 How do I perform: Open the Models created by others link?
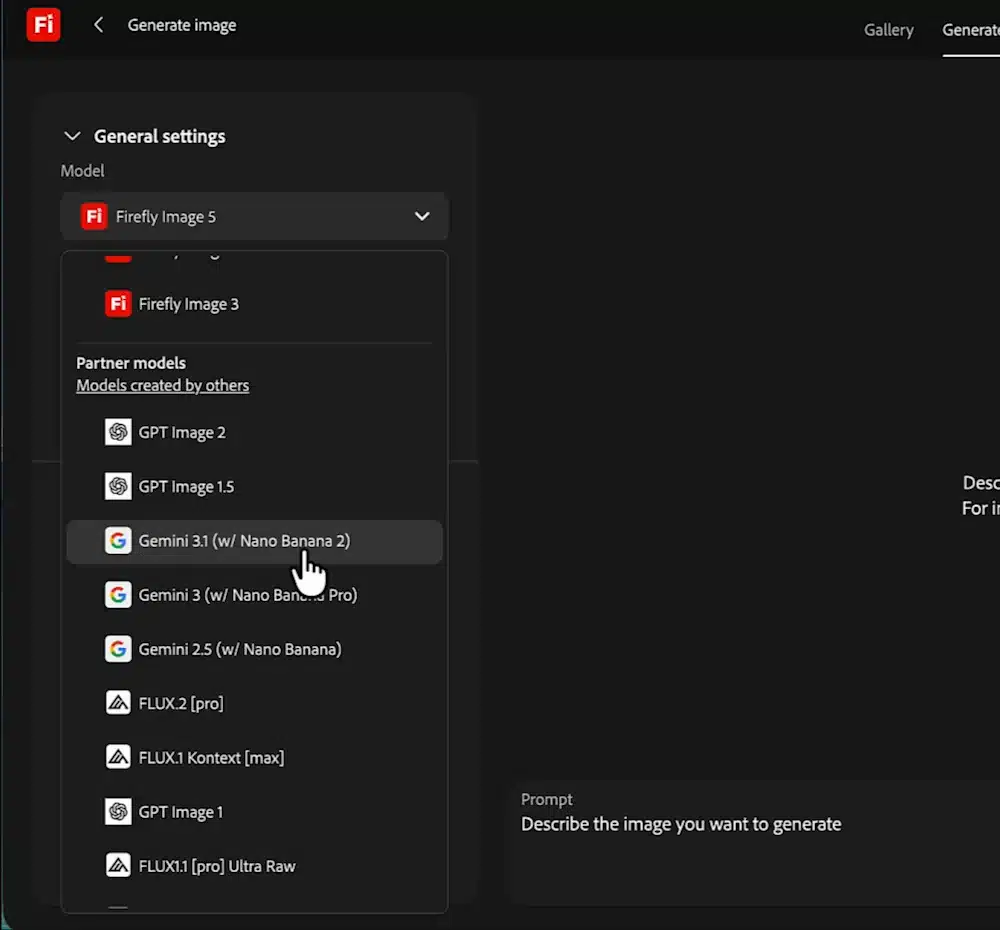tap(163, 385)
